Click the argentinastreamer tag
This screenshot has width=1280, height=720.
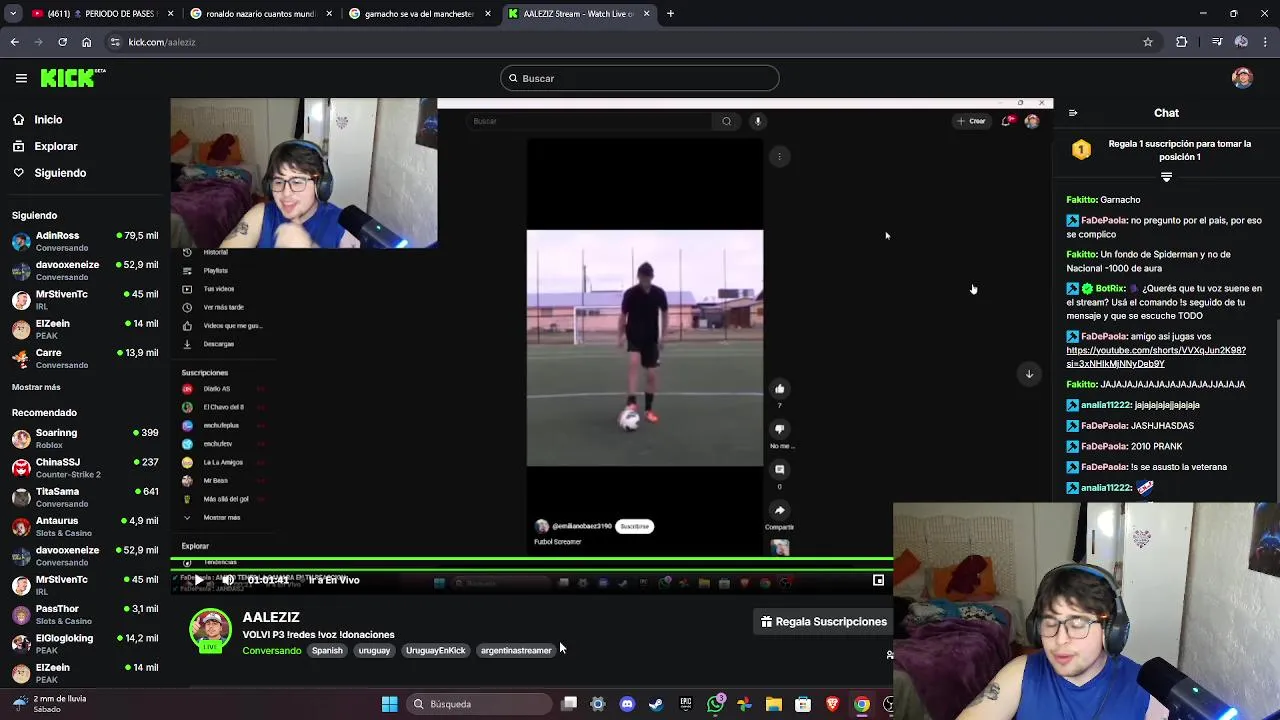(516, 650)
